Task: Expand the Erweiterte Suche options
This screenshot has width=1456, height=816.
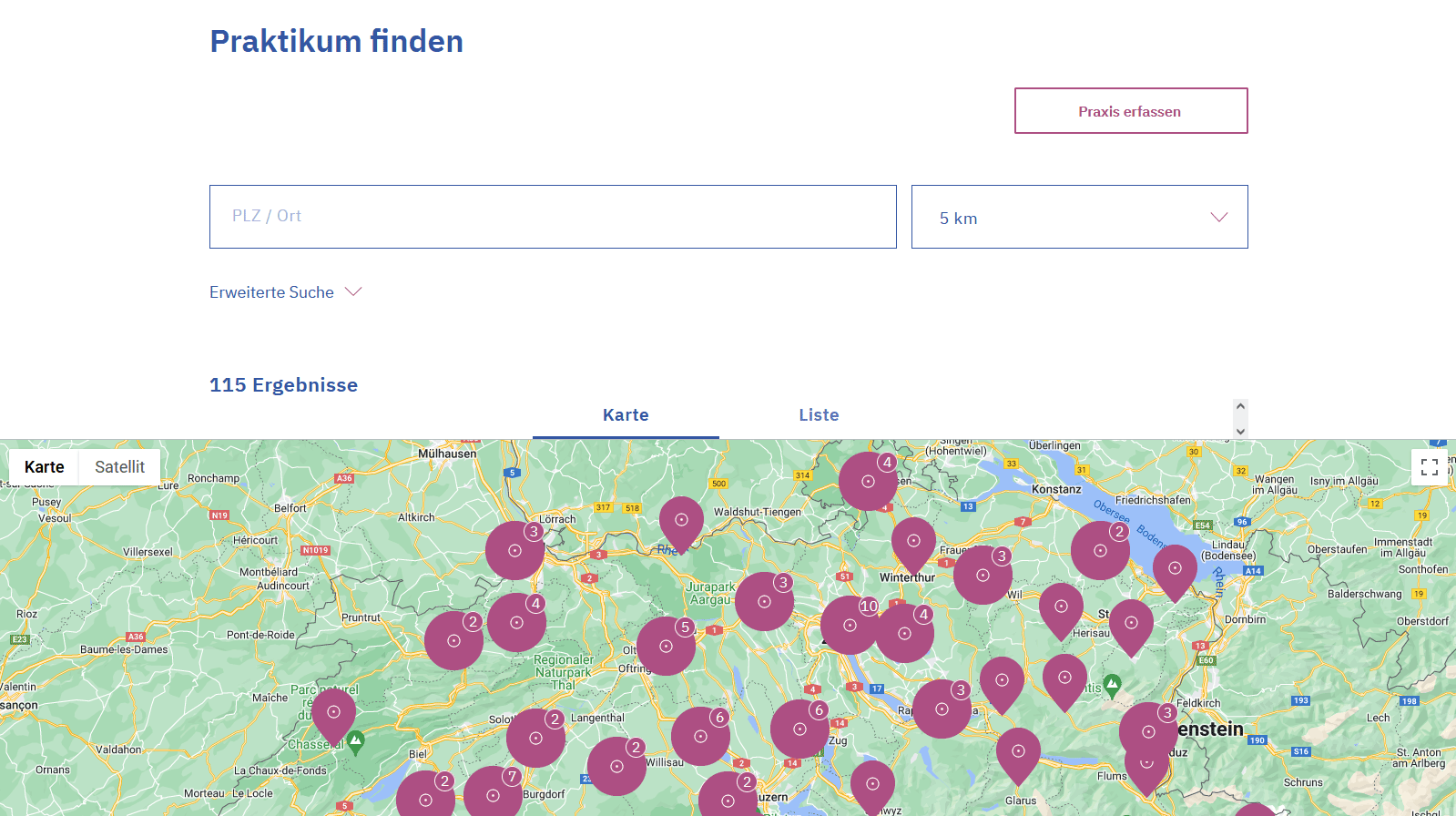Action: pos(285,292)
